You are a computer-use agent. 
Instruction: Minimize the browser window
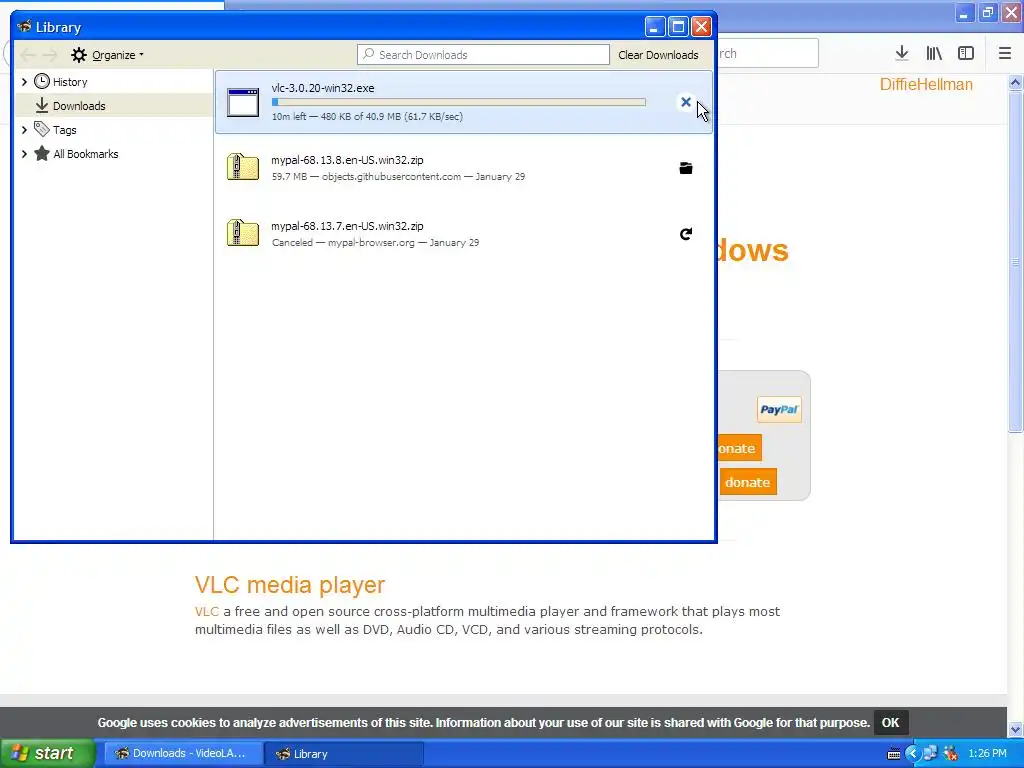coord(964,12)
